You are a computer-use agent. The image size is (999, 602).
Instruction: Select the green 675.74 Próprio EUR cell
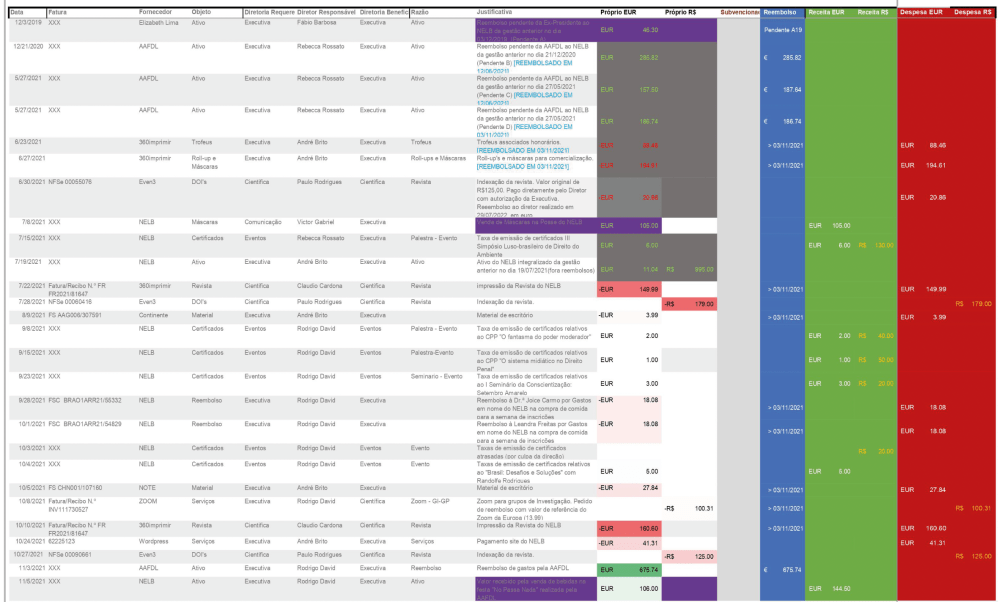[x=629, y=569]
